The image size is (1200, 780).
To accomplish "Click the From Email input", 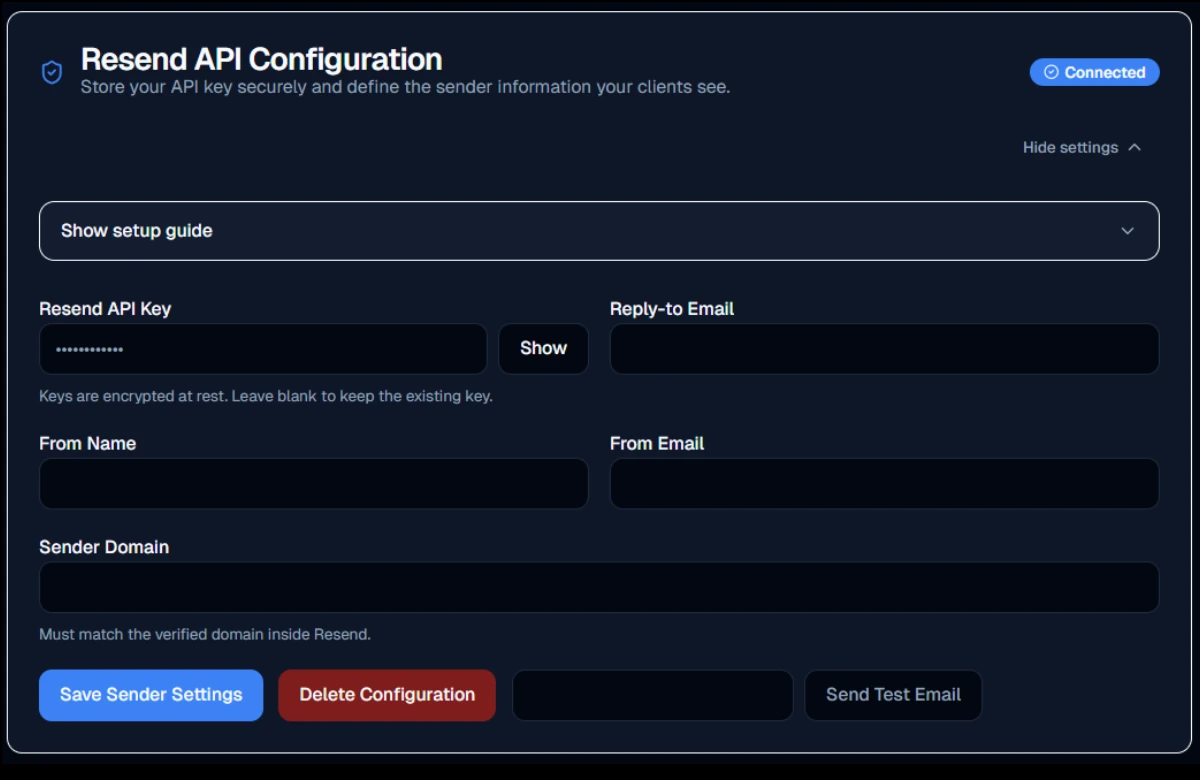I will (x=884, y=483).
